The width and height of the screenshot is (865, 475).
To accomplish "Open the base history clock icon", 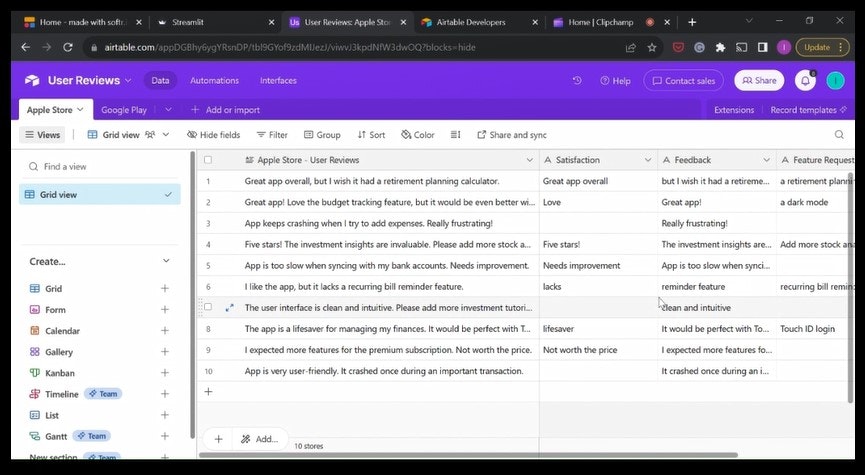I will click(577, 81).
